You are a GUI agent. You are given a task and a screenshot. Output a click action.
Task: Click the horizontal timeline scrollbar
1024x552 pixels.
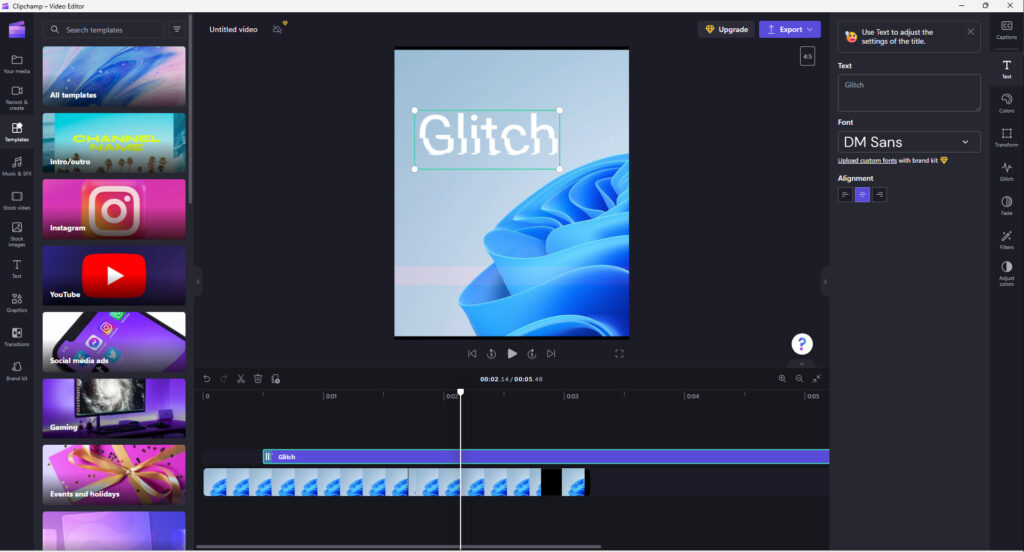[398, 547]
